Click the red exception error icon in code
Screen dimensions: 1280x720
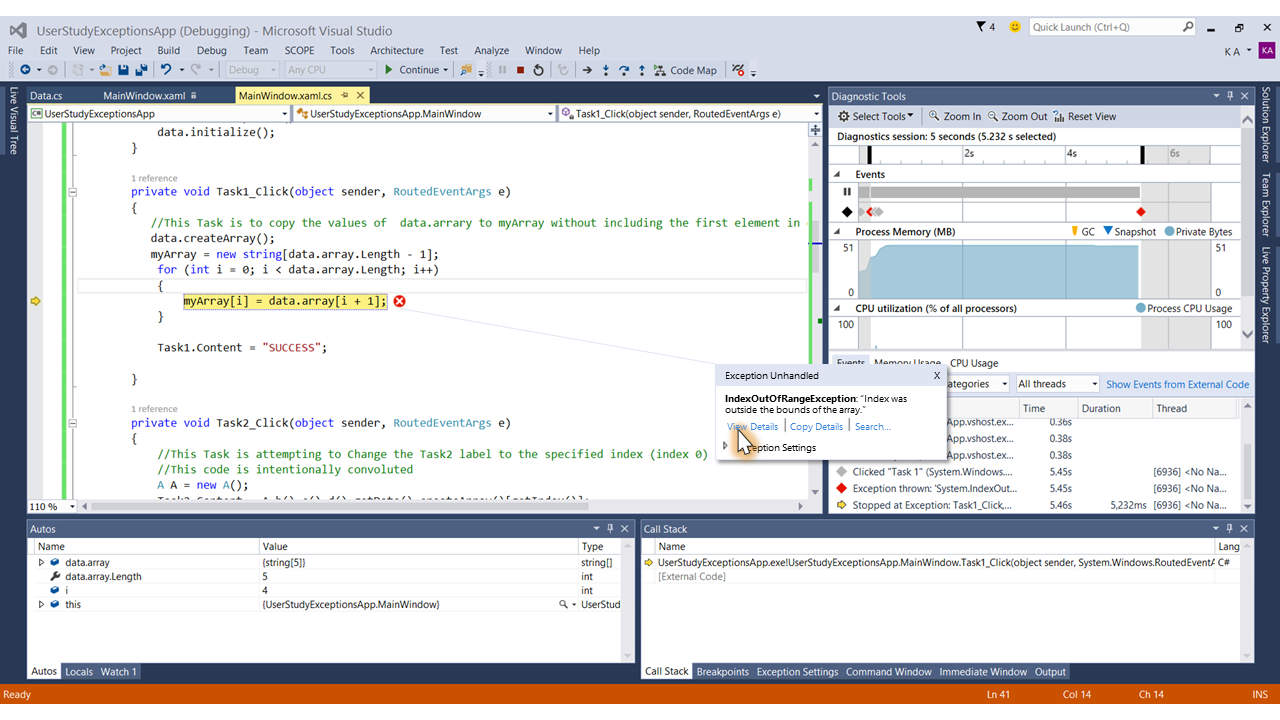click(399, 301)
